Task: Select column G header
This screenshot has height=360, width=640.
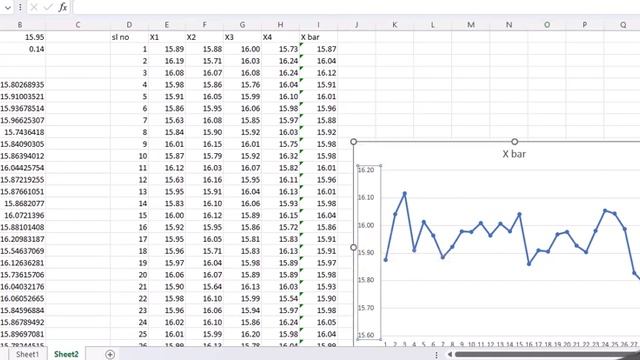Action: coord(242,25)
